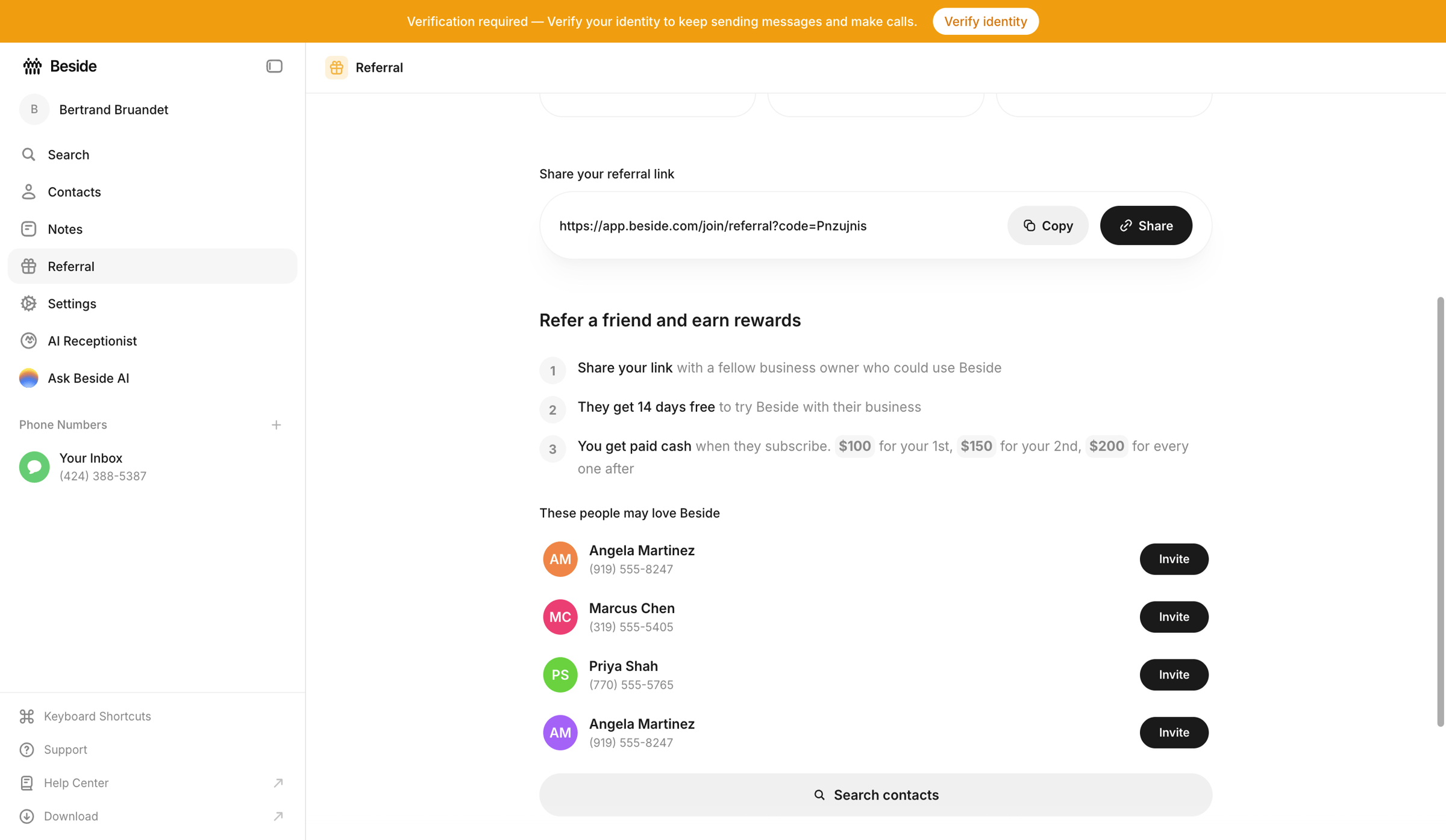
Task: Click the Settings gear icon
Action: 28,303
